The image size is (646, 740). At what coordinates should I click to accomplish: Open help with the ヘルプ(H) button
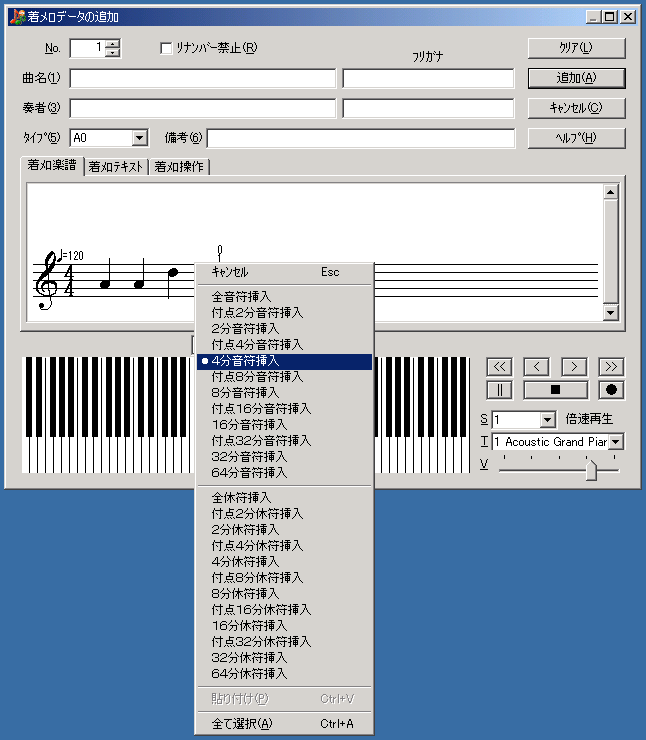[x=577, y=138]
